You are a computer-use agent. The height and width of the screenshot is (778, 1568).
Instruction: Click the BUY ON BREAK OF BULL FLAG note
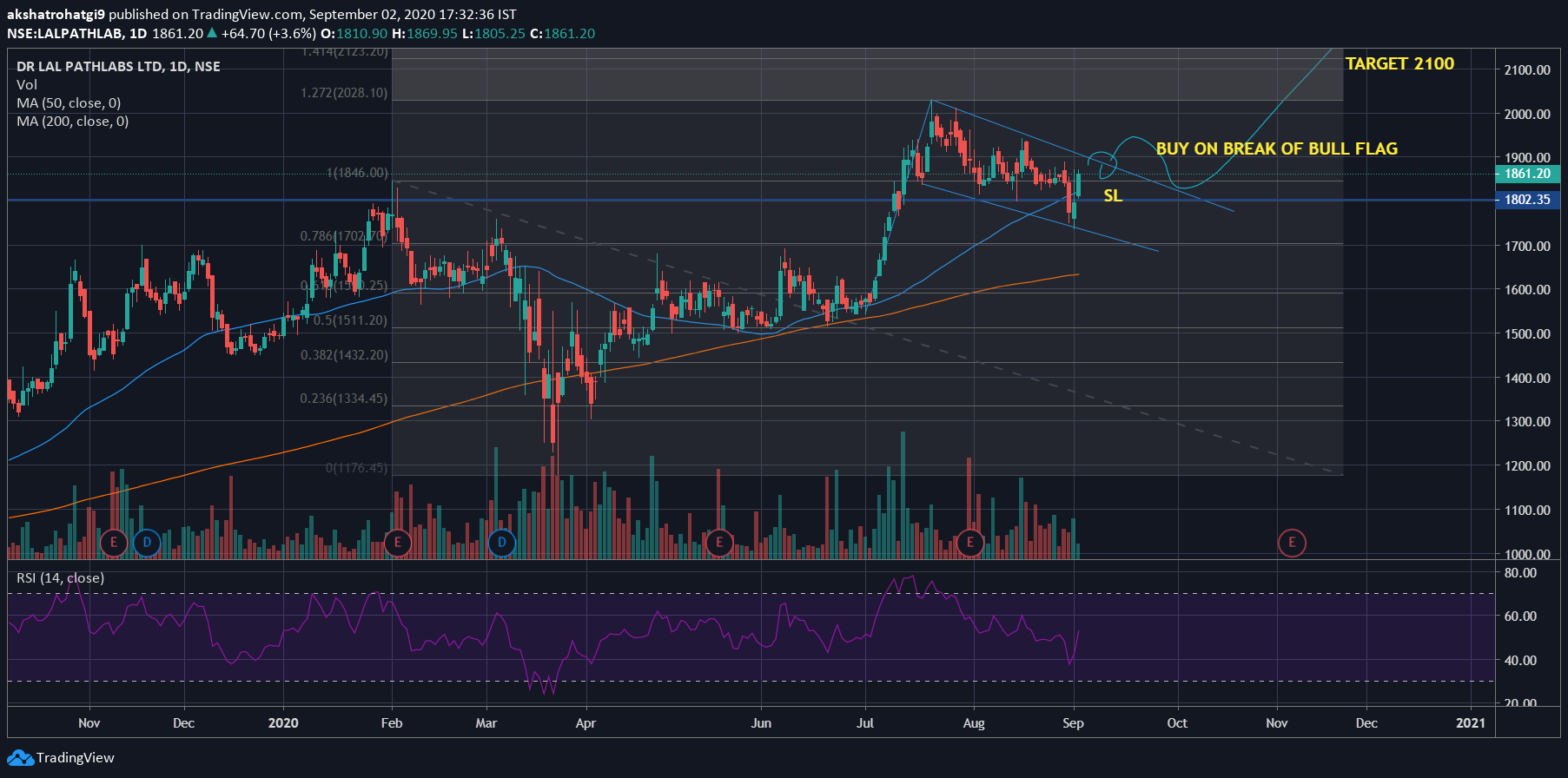coord(1277,148)
